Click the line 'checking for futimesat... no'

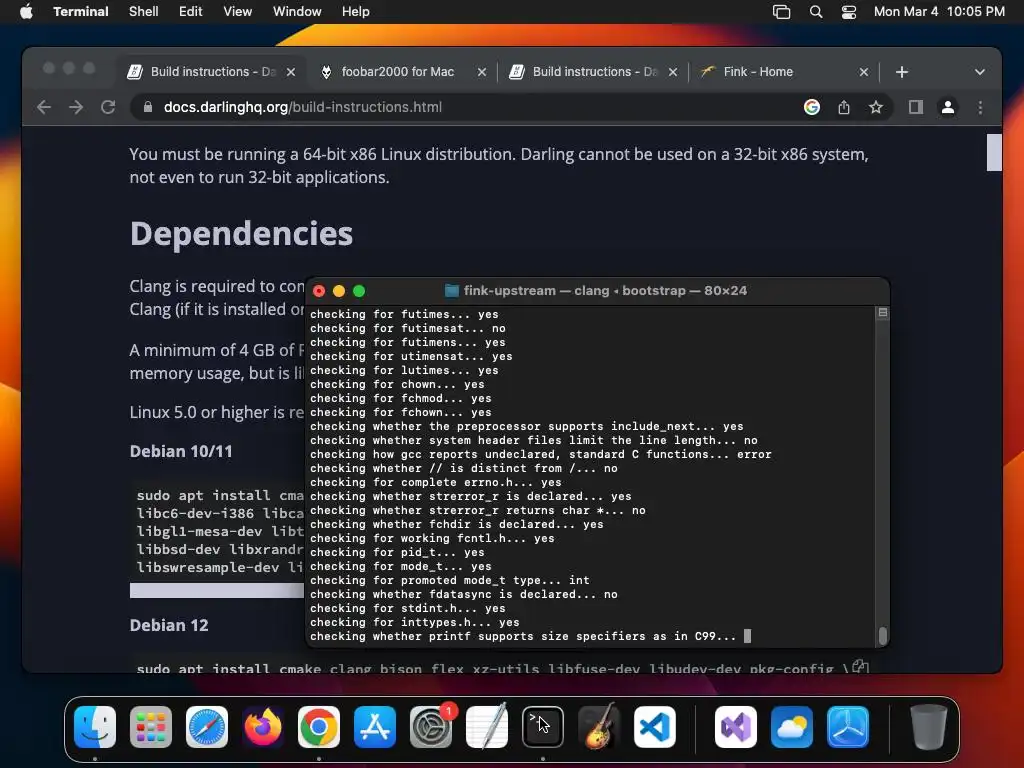pyautogui.click(x=408, y=328)
